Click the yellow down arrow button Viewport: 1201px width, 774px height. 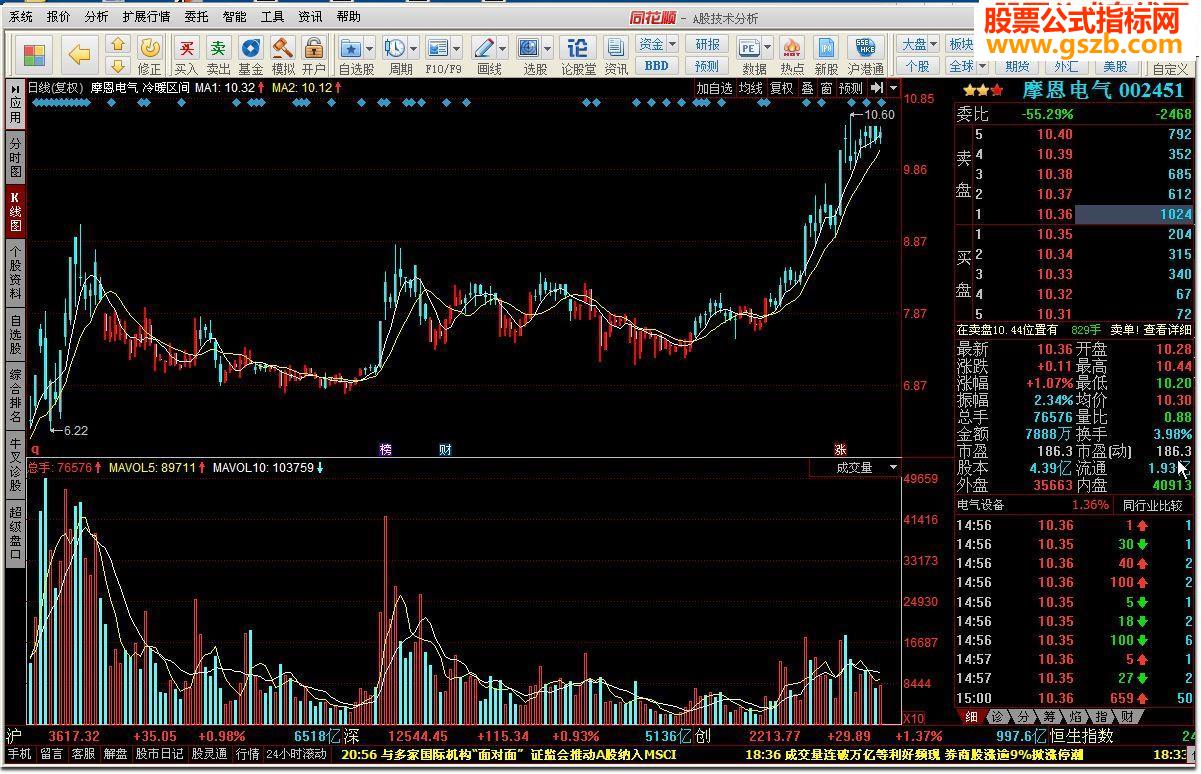[x=118, y=66]
